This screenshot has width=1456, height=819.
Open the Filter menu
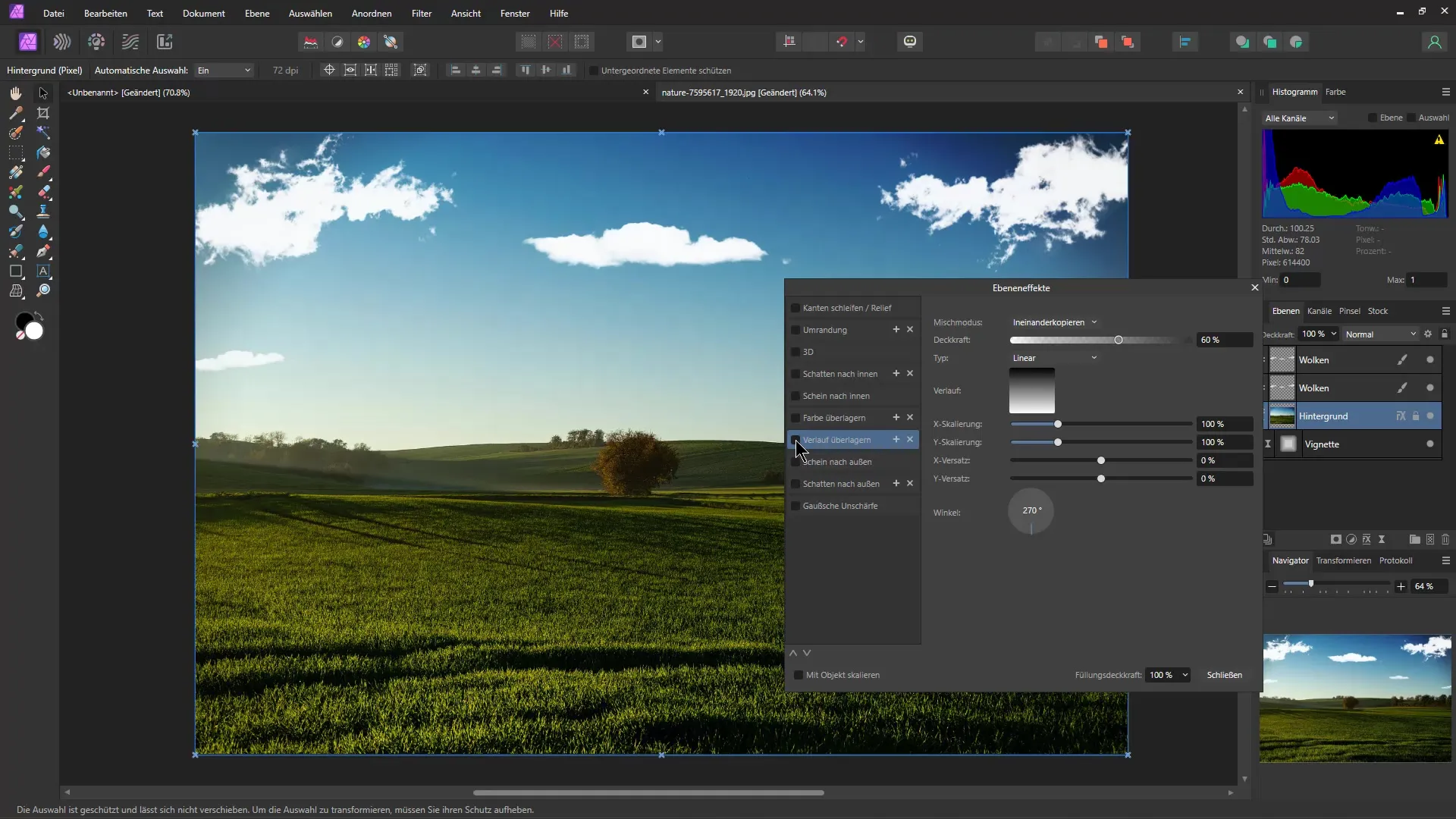coord(421,13)
